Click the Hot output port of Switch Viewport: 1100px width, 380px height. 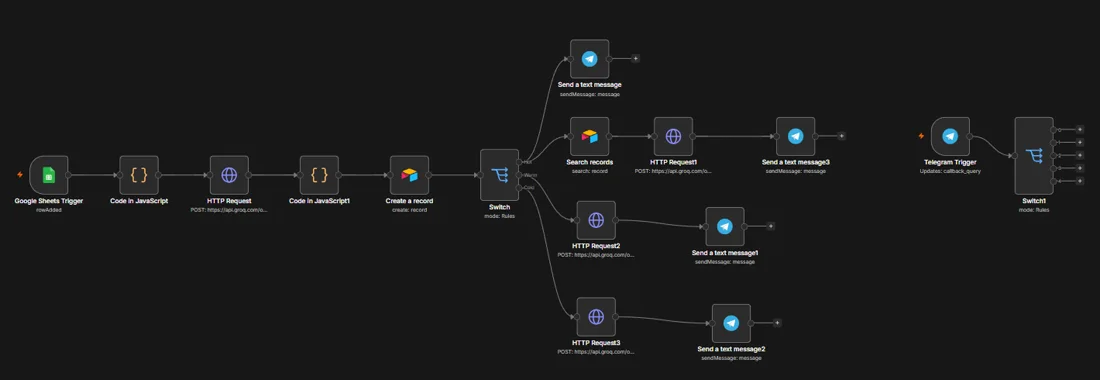pyautogui.click(x=519, y=162)
